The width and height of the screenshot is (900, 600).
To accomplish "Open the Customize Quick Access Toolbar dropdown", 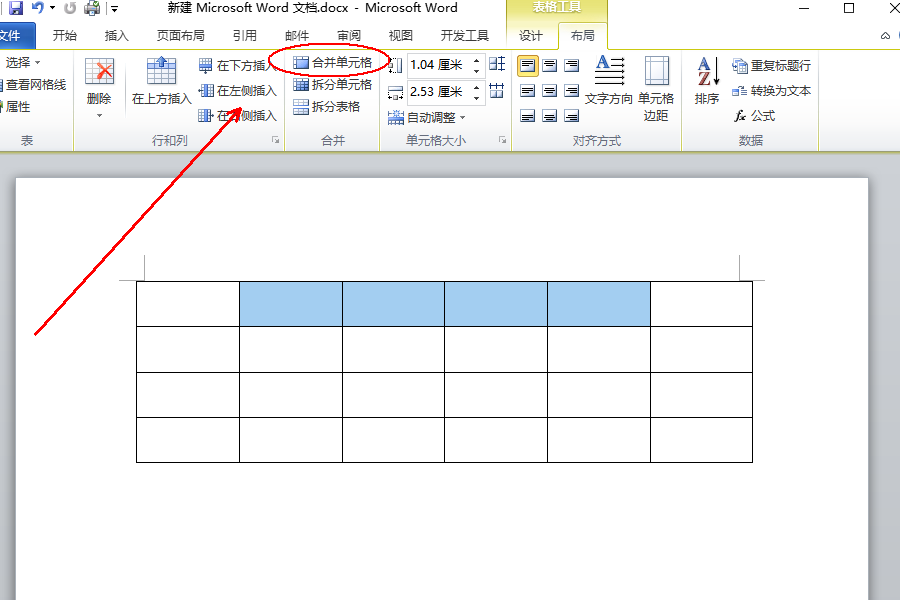I will click(x=115, y=9).
